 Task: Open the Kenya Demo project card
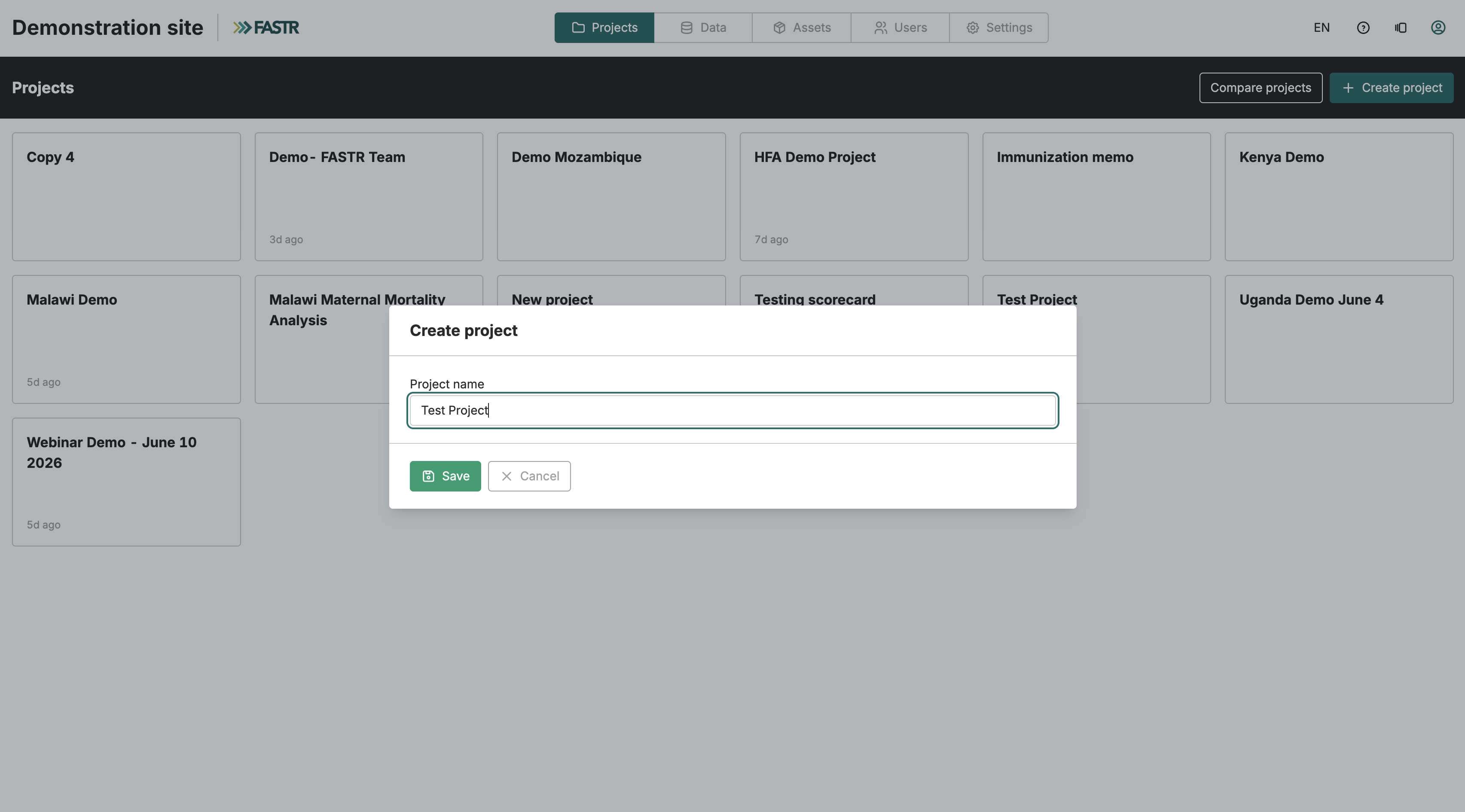coord(1339,197)
